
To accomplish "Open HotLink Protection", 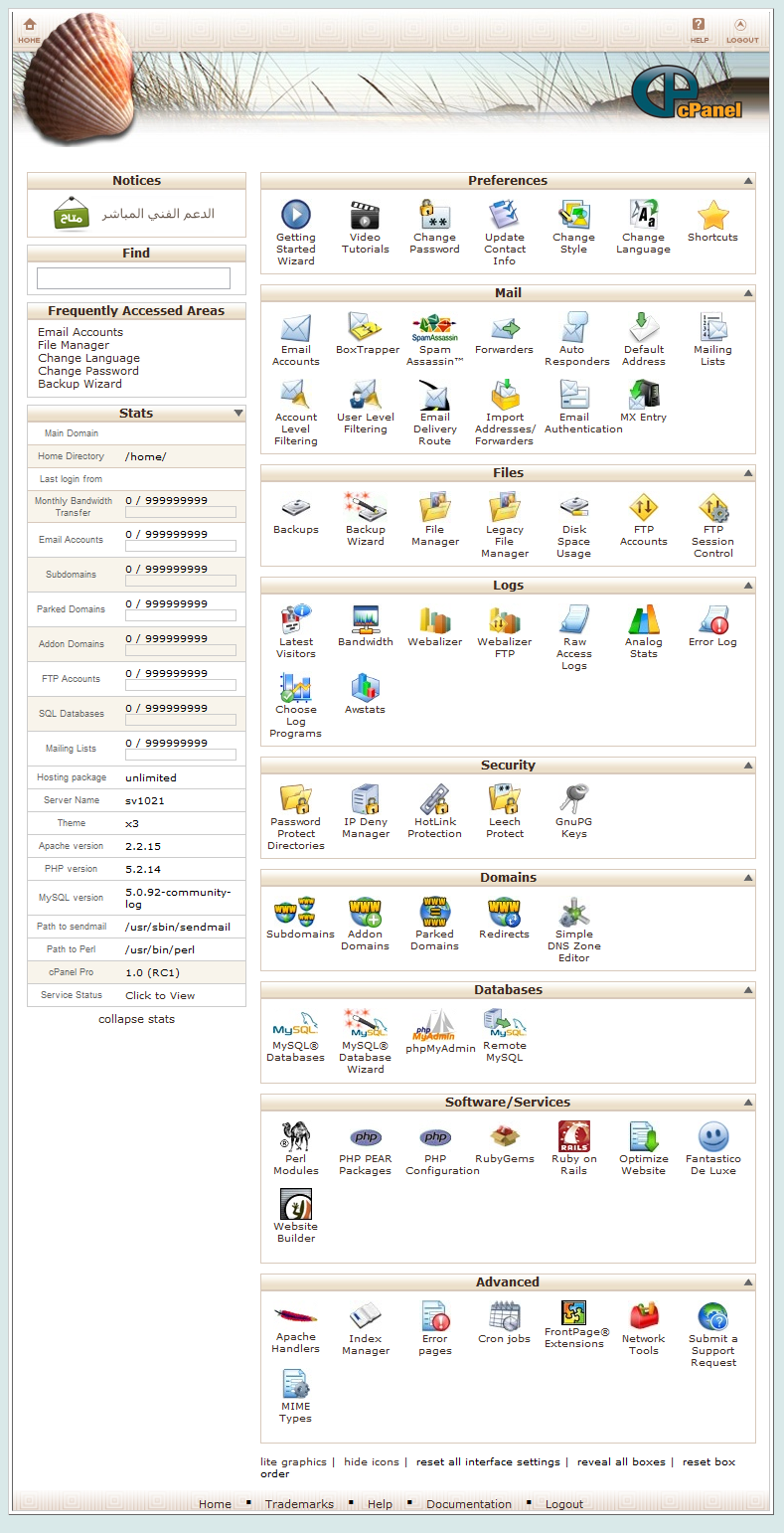I will tap(435, 799).
